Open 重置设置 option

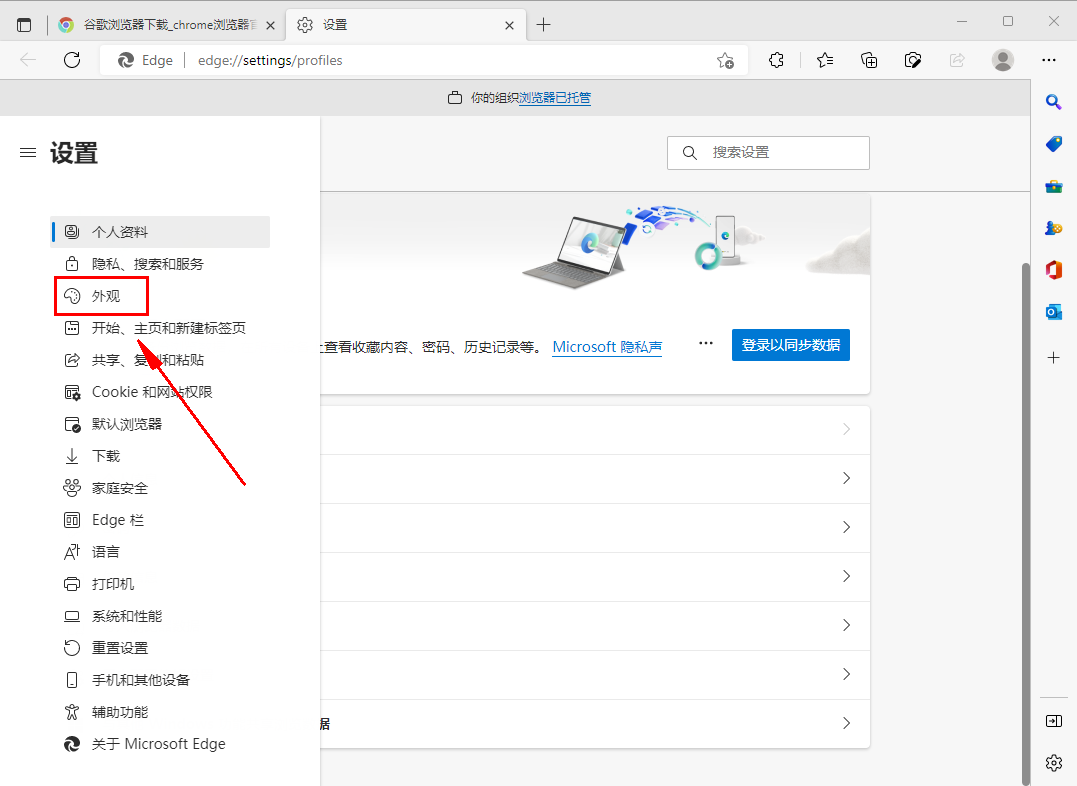click(161, 648)
